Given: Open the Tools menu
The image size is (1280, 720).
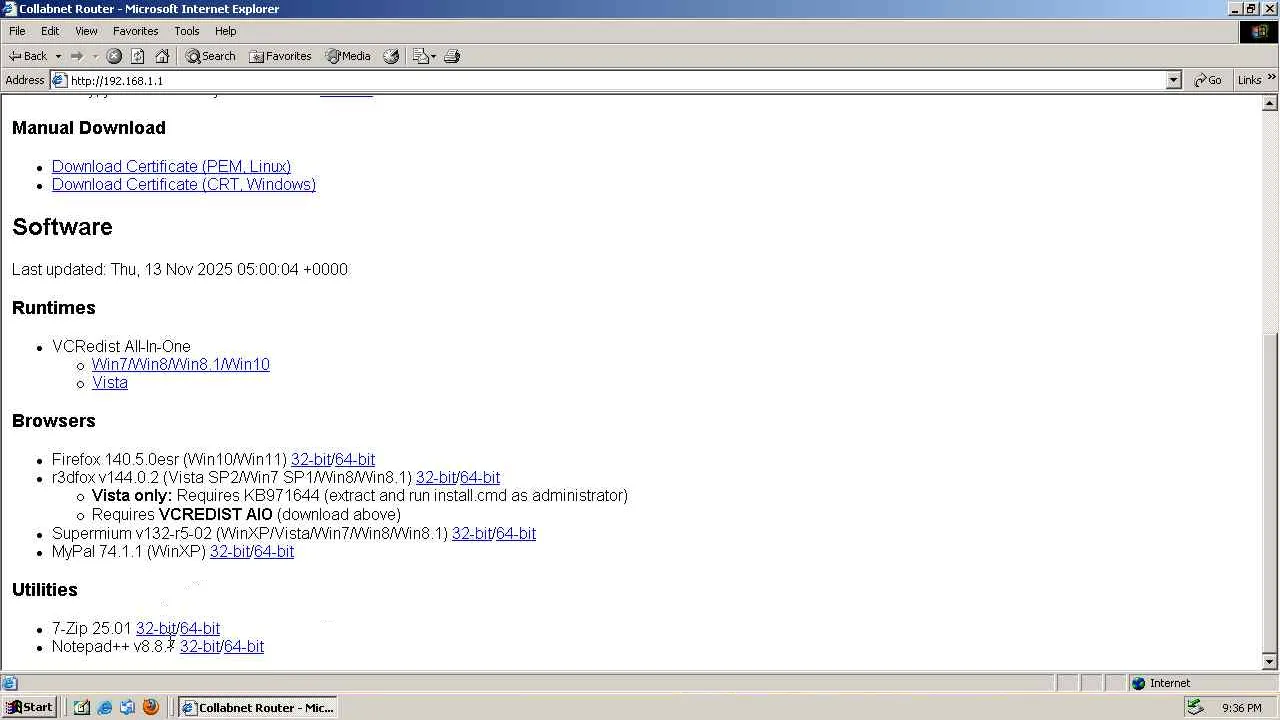Looking at the screenshot, I should (x=187, y=31).
